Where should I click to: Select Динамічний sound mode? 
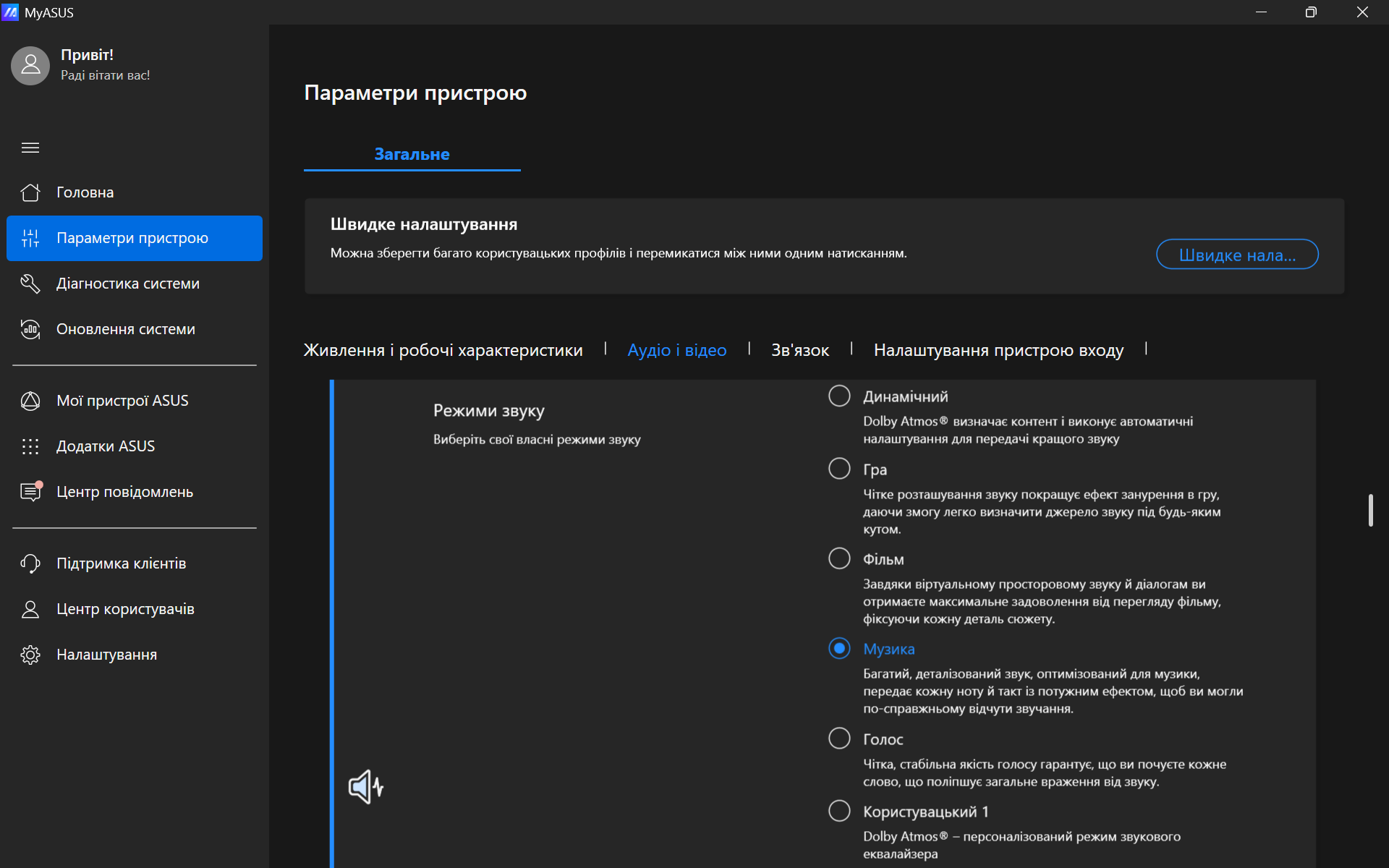[x=839, y=396]
